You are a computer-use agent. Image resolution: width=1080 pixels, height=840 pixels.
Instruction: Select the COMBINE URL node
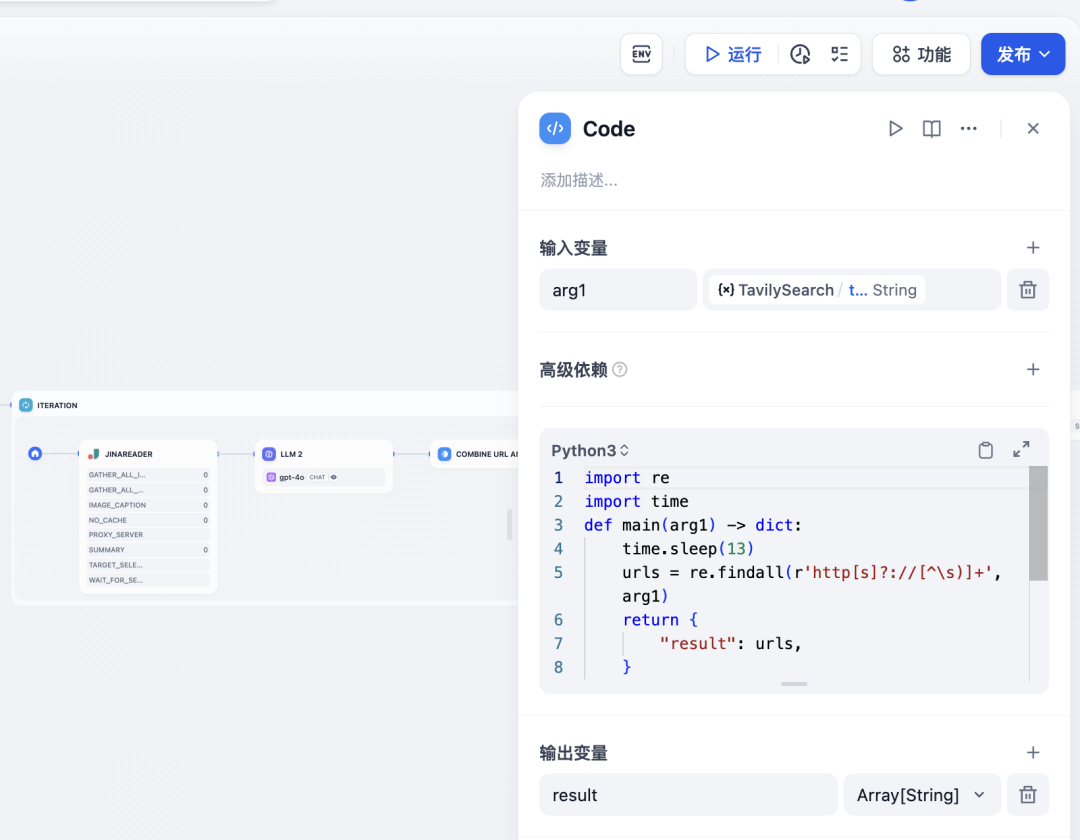click(475, 454)
